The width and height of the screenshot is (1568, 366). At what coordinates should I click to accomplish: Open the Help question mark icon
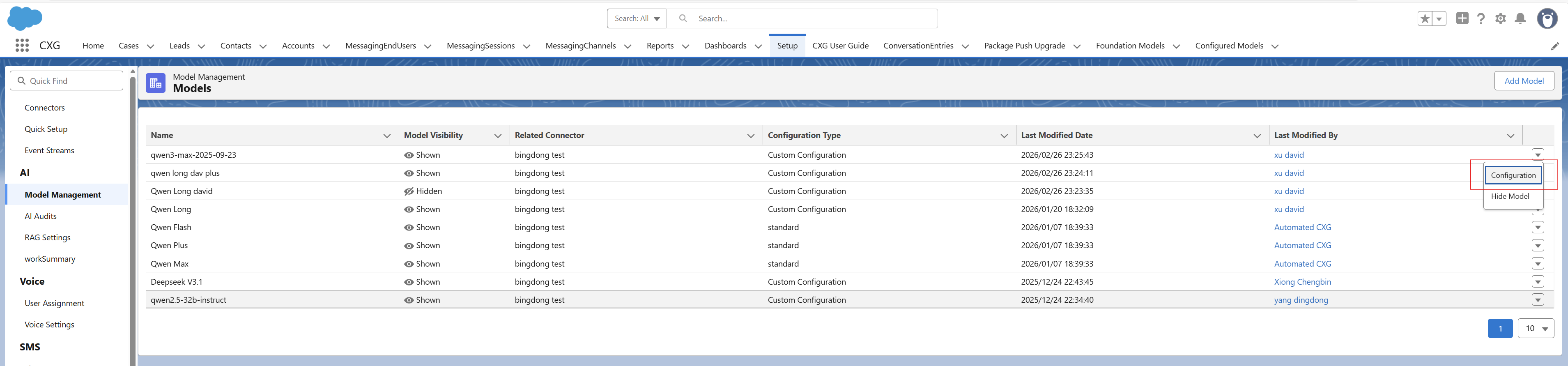[x=1481, y=19]
